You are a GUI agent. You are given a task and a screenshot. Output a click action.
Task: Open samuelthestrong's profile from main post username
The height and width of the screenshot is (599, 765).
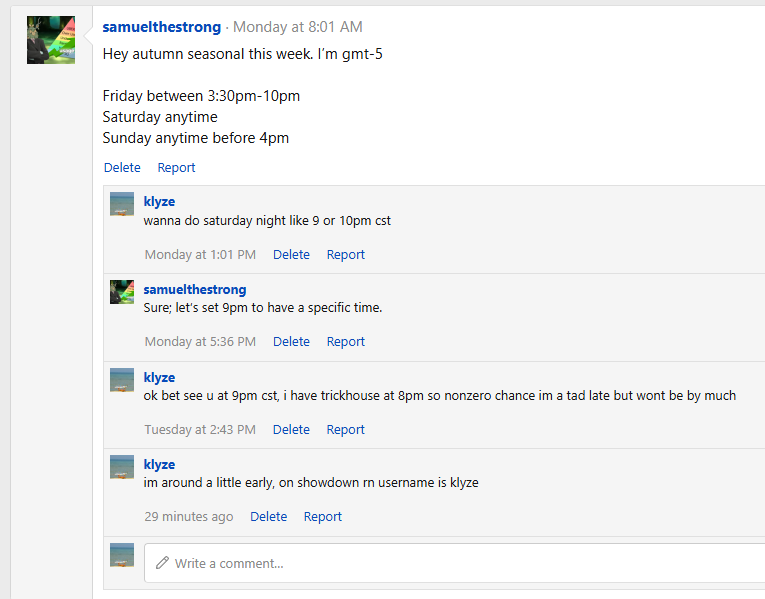pyautogui.click(x=162, y=27)
